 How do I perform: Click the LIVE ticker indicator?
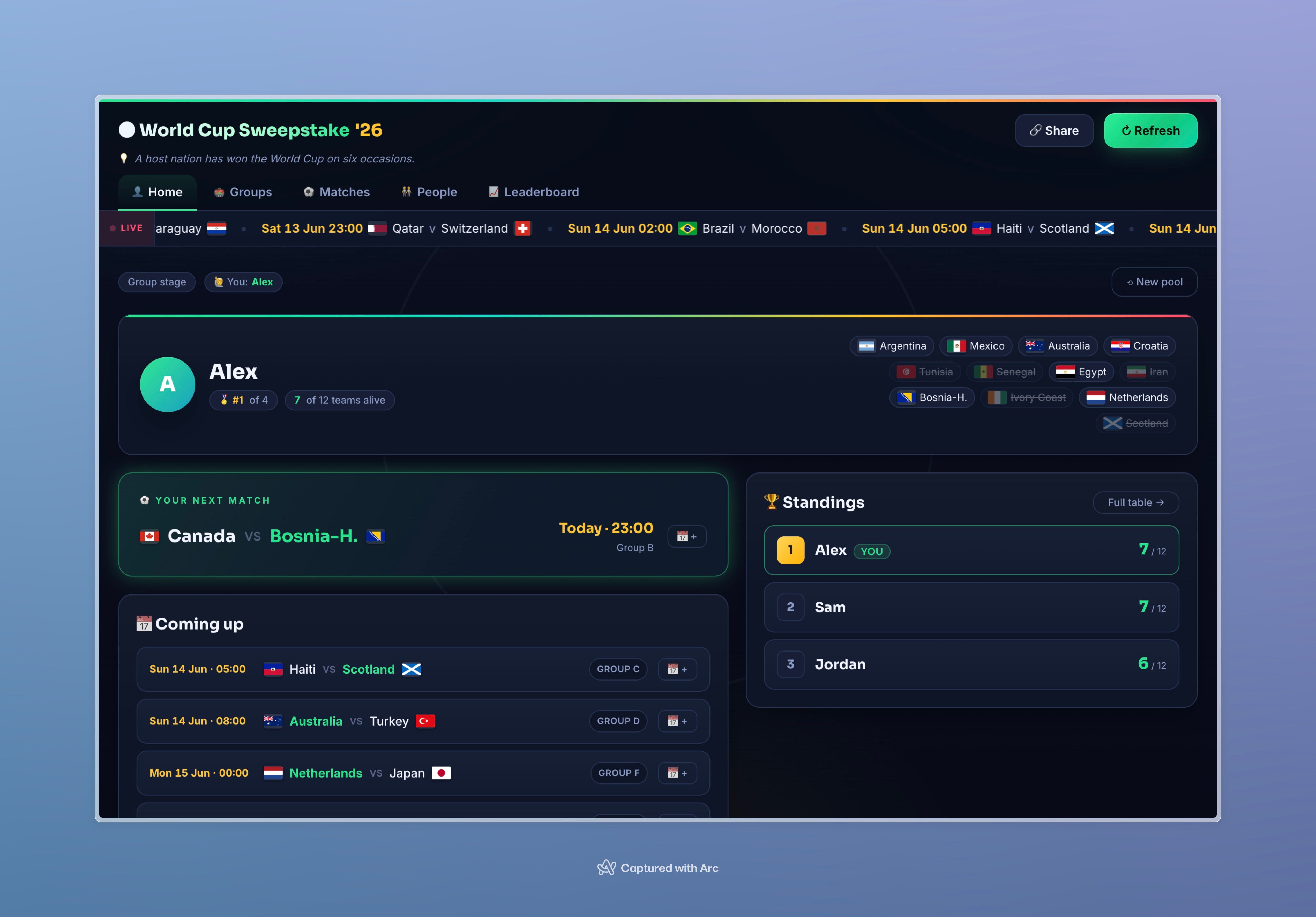127,228
